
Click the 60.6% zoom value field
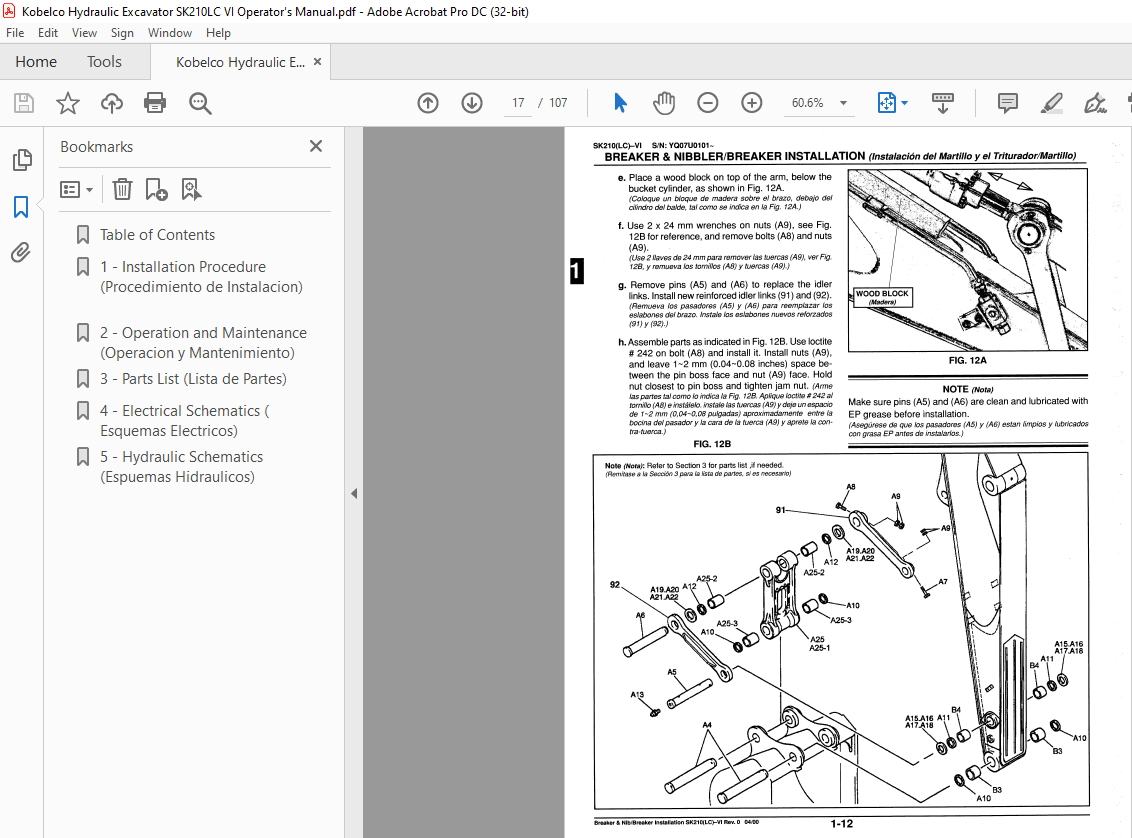808,103
